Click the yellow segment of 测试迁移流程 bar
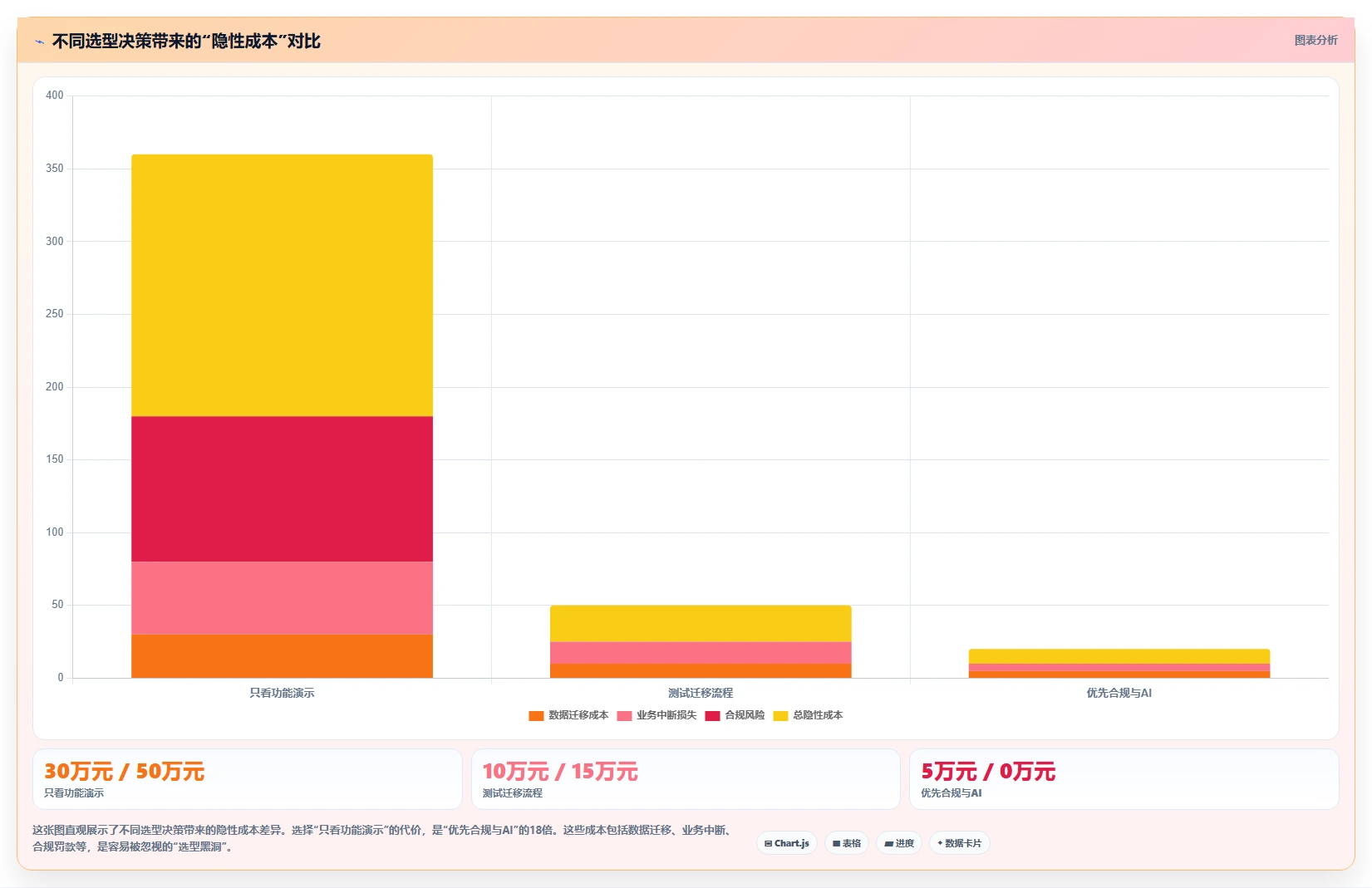The image size is (1372, 888). click(701, 624)
